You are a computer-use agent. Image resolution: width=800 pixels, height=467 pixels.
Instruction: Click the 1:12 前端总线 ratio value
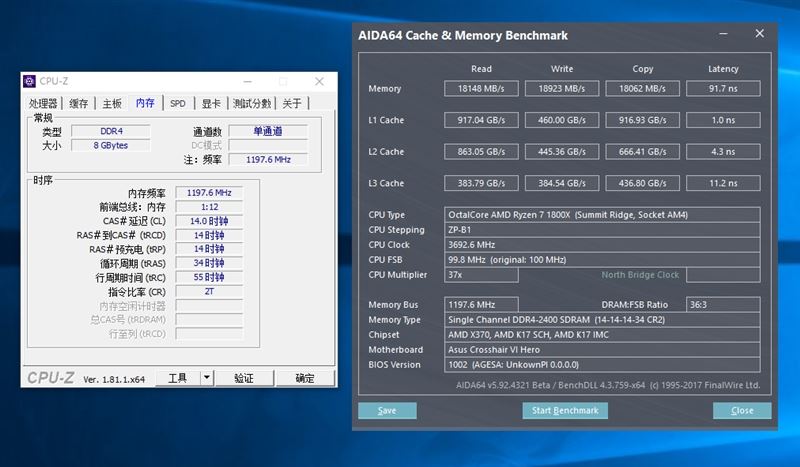(209, 207)
